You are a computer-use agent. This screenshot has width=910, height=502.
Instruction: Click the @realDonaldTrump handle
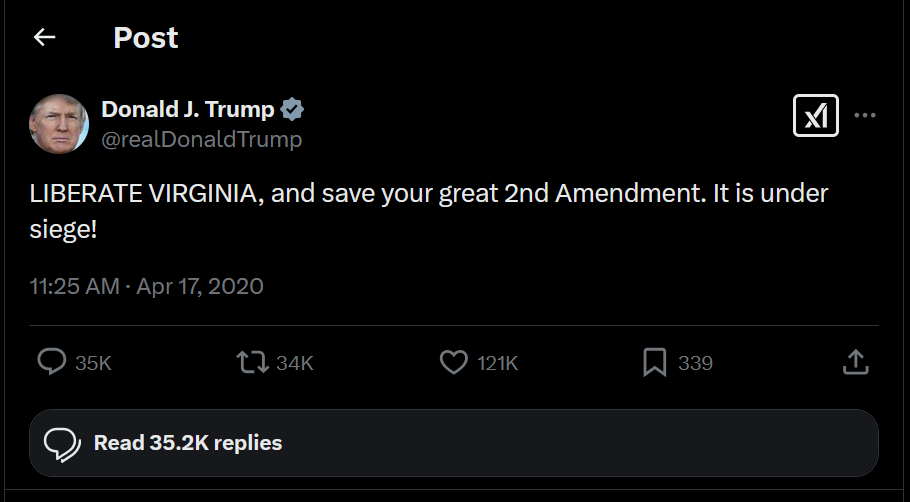201,139
